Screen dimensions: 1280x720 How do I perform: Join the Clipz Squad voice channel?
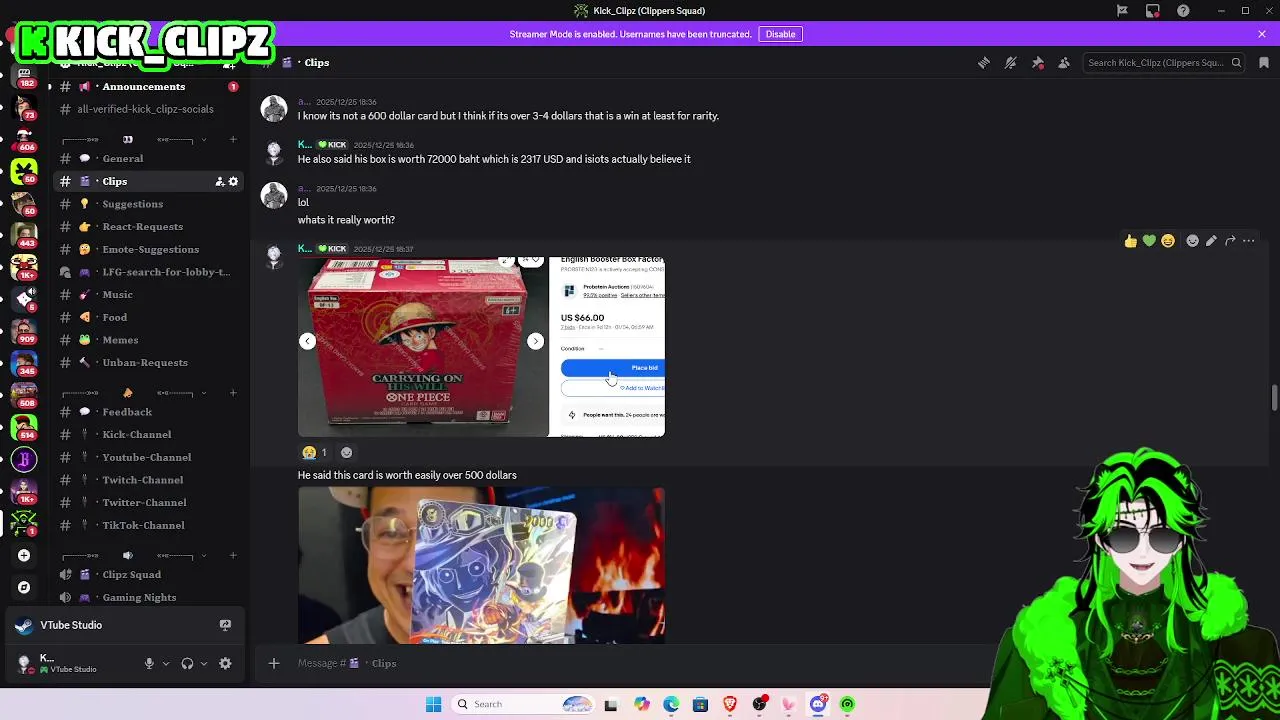(x=131, y=575)
